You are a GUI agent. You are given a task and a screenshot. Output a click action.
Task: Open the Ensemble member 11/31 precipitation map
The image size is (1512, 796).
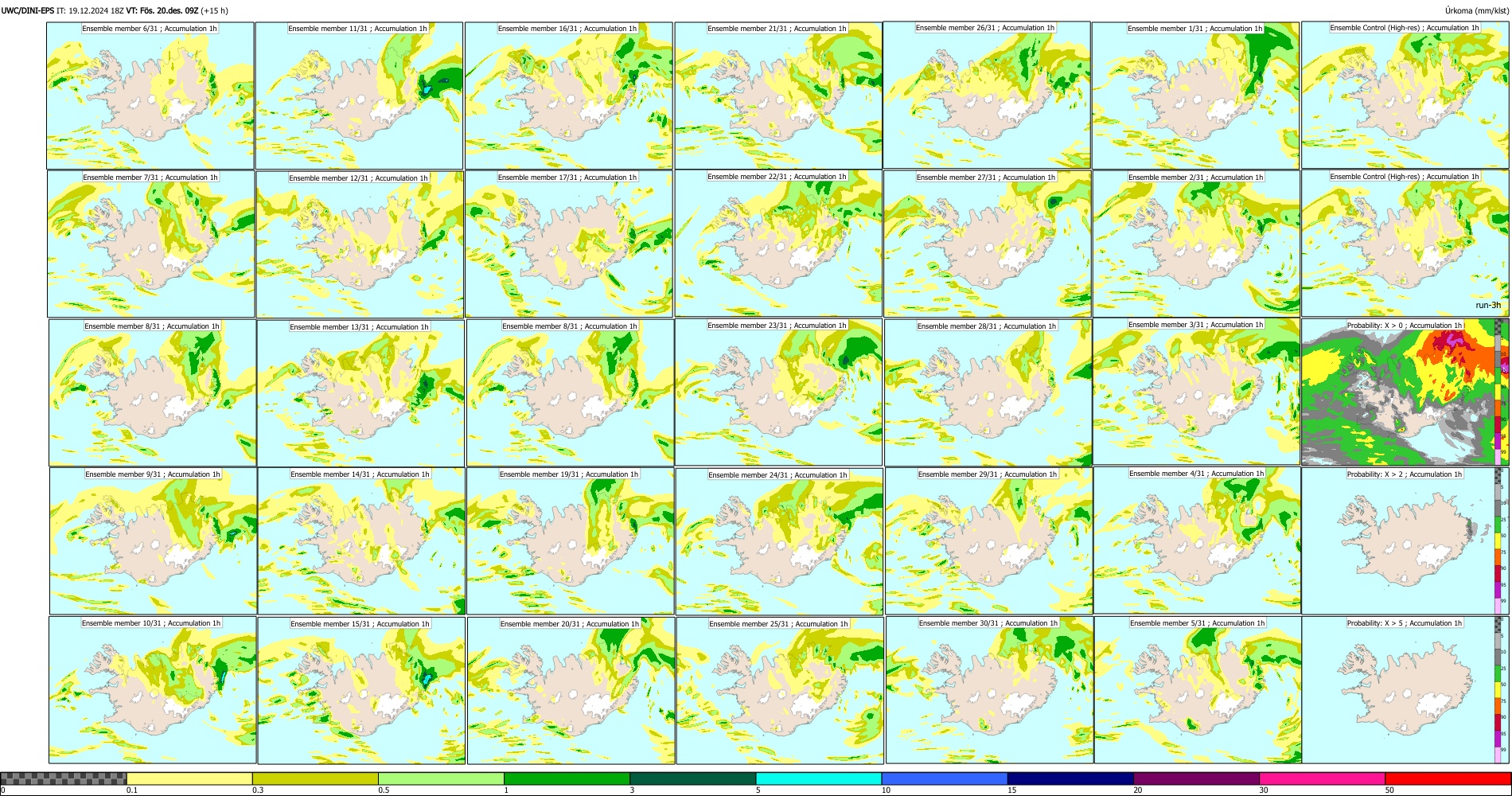(x=359, y=96)
